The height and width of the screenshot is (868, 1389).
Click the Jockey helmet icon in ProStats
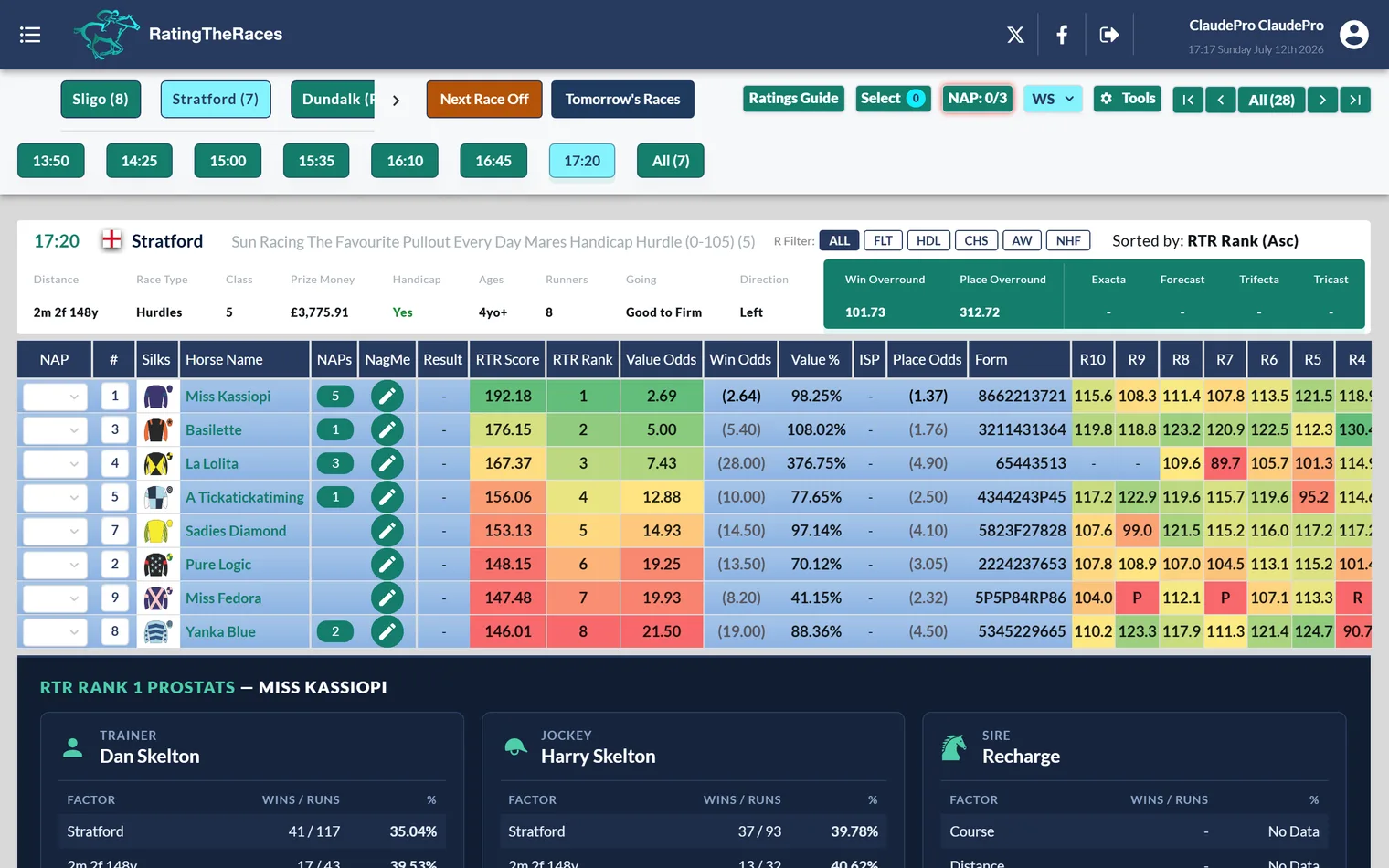click(x=515, y=746)
